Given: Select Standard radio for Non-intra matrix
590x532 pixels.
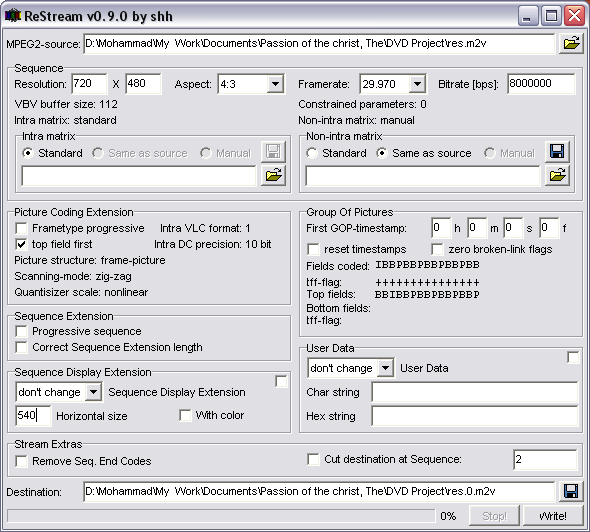Looking at the screenshot, I should 312,153.
